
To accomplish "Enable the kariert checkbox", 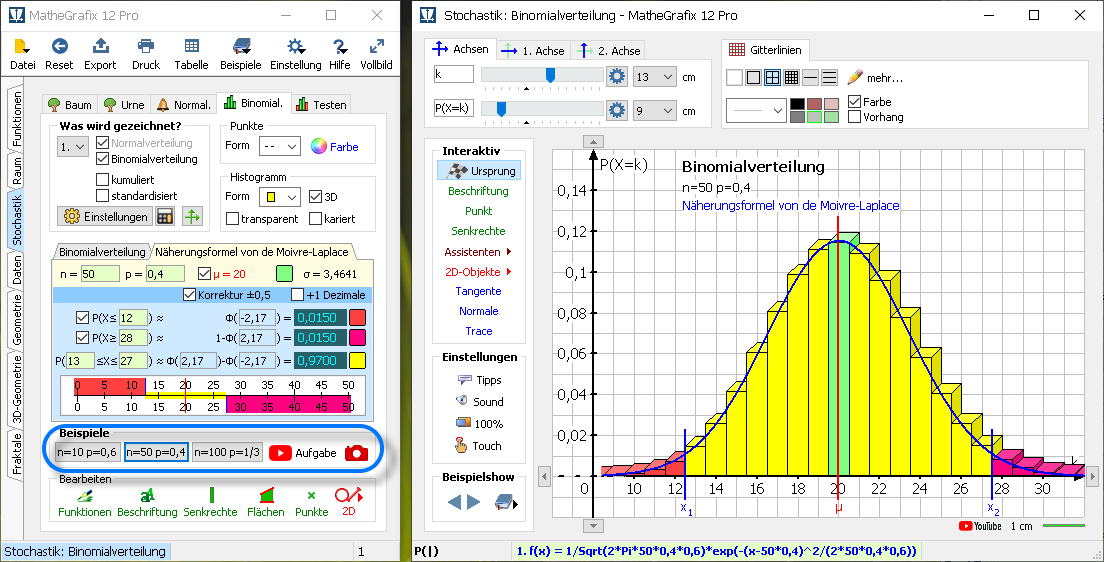I will click(x=315, y=219).
